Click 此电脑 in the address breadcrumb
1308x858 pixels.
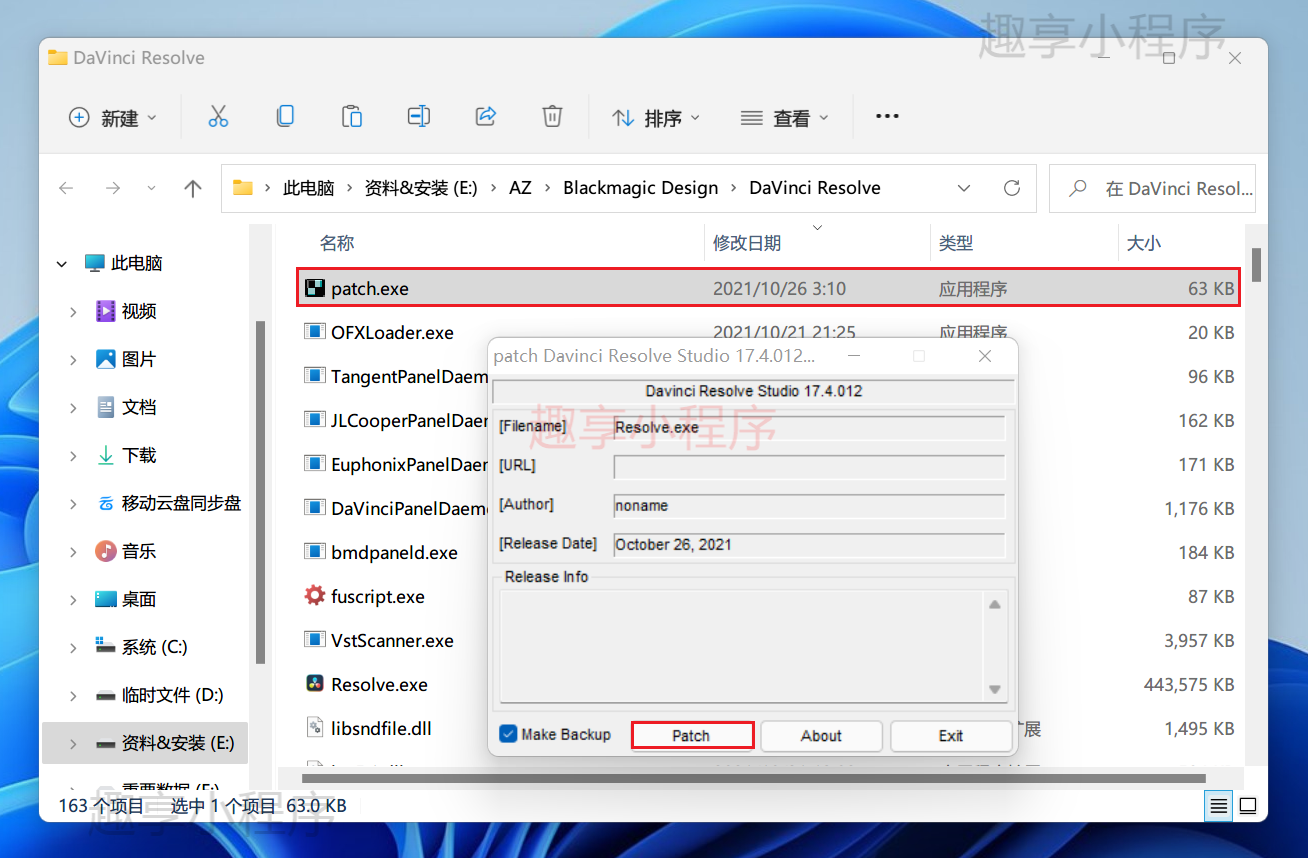pos(308,188)
